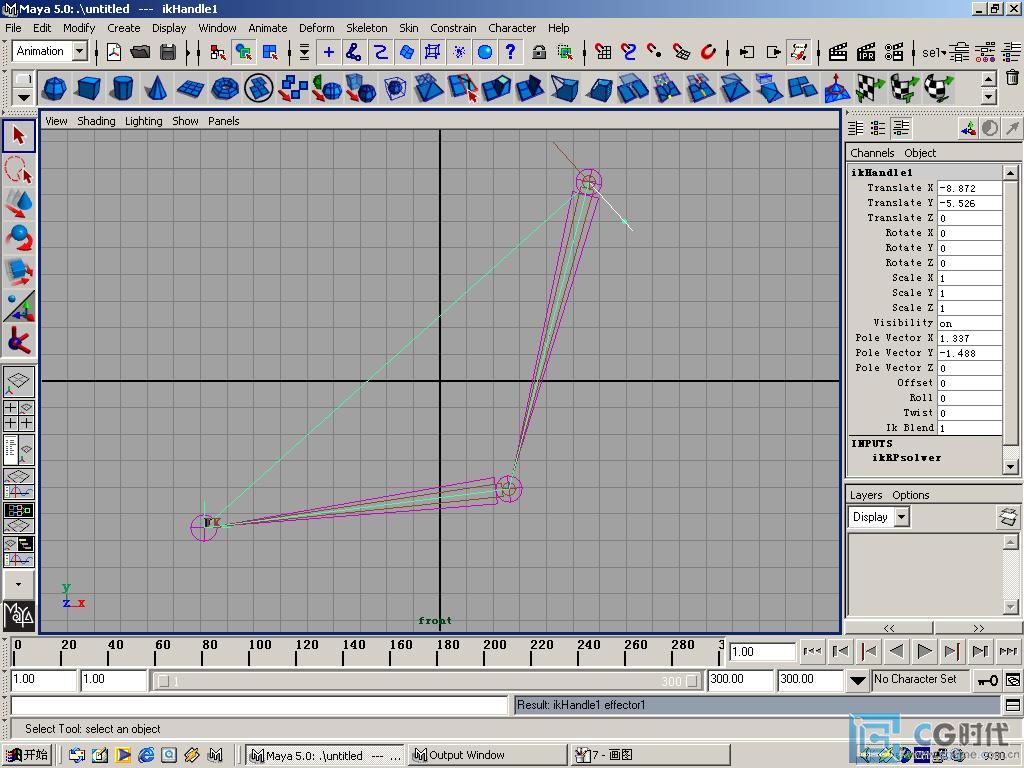This screenshot has width=1024, height=768.
Task: Create a polygon cube from the shelf
Action: tap(88, 88)
